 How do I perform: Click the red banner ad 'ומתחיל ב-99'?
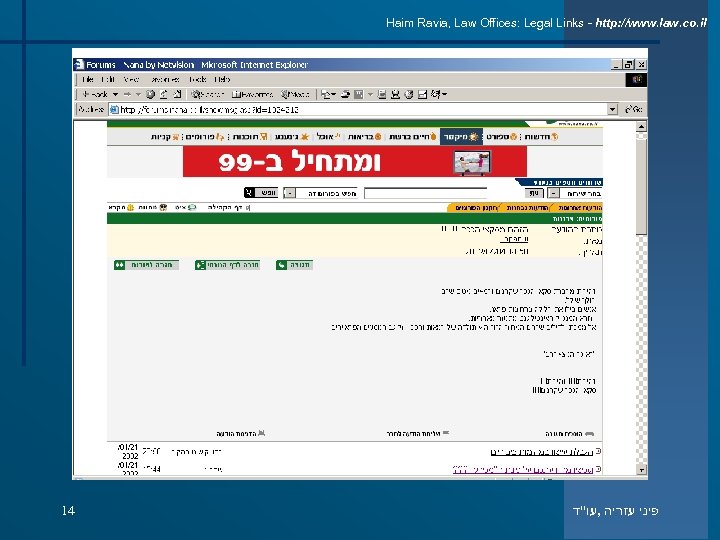[354, 162]
